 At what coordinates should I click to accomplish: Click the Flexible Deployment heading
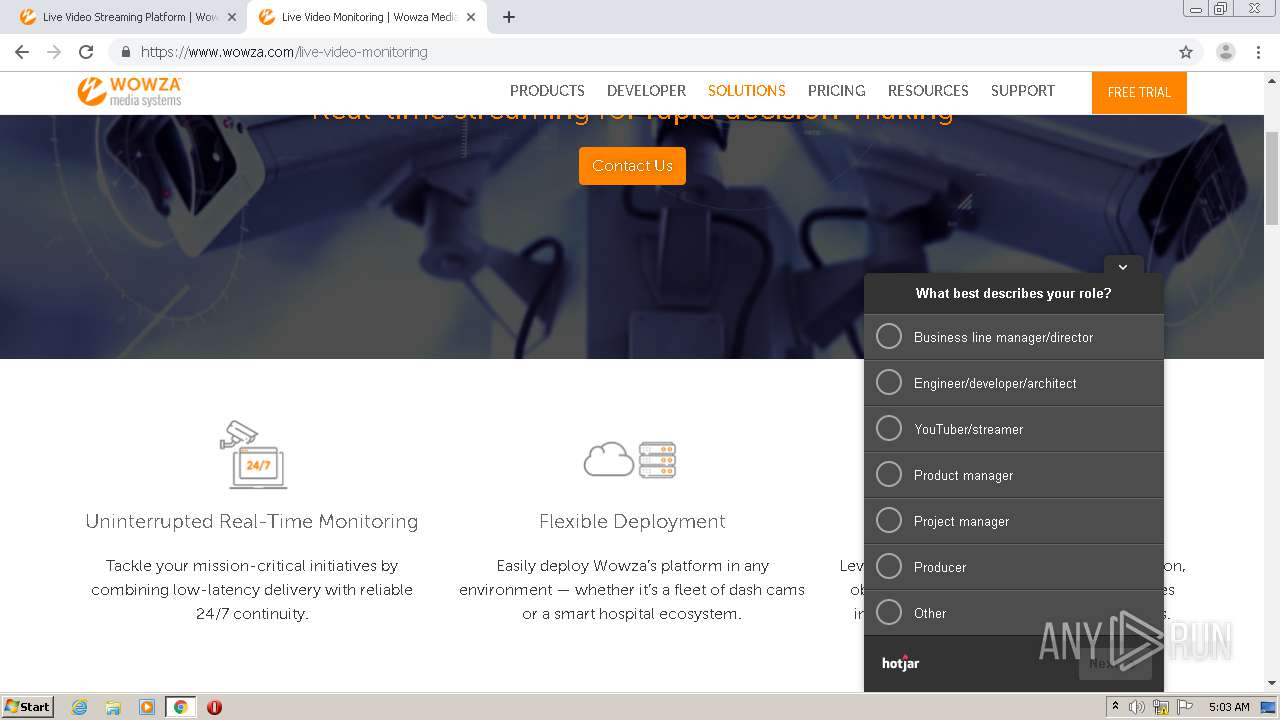pos(632,522)
